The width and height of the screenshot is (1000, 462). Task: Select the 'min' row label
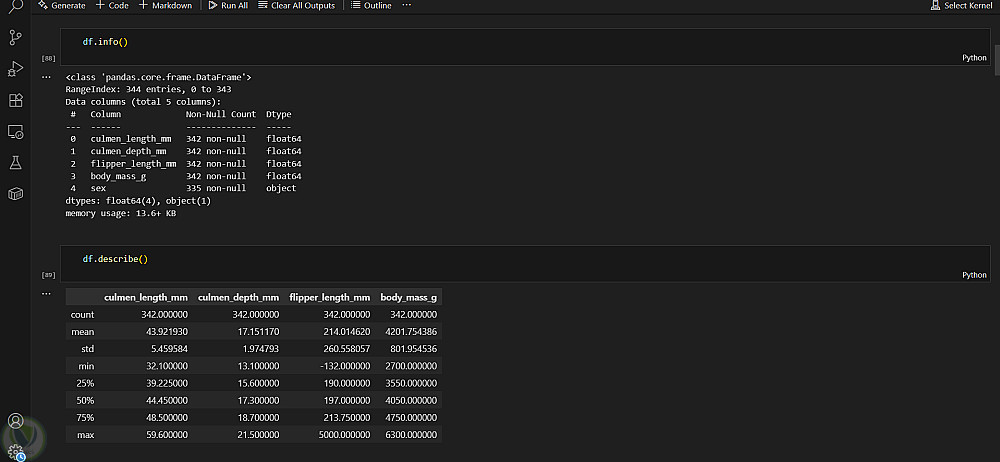(x=87, y=366)
